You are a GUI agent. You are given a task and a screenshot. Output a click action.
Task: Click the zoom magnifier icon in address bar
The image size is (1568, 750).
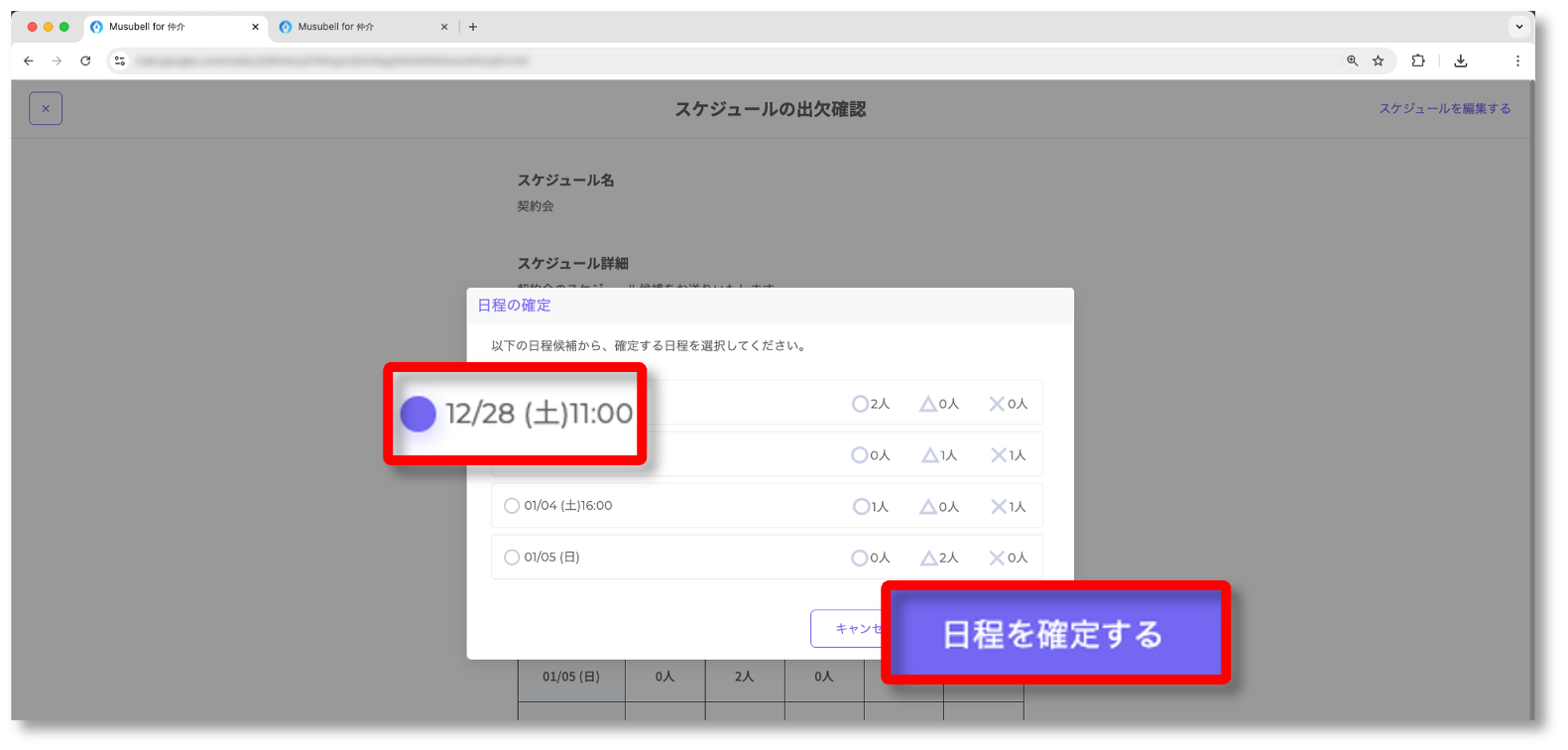[1352, 61]
